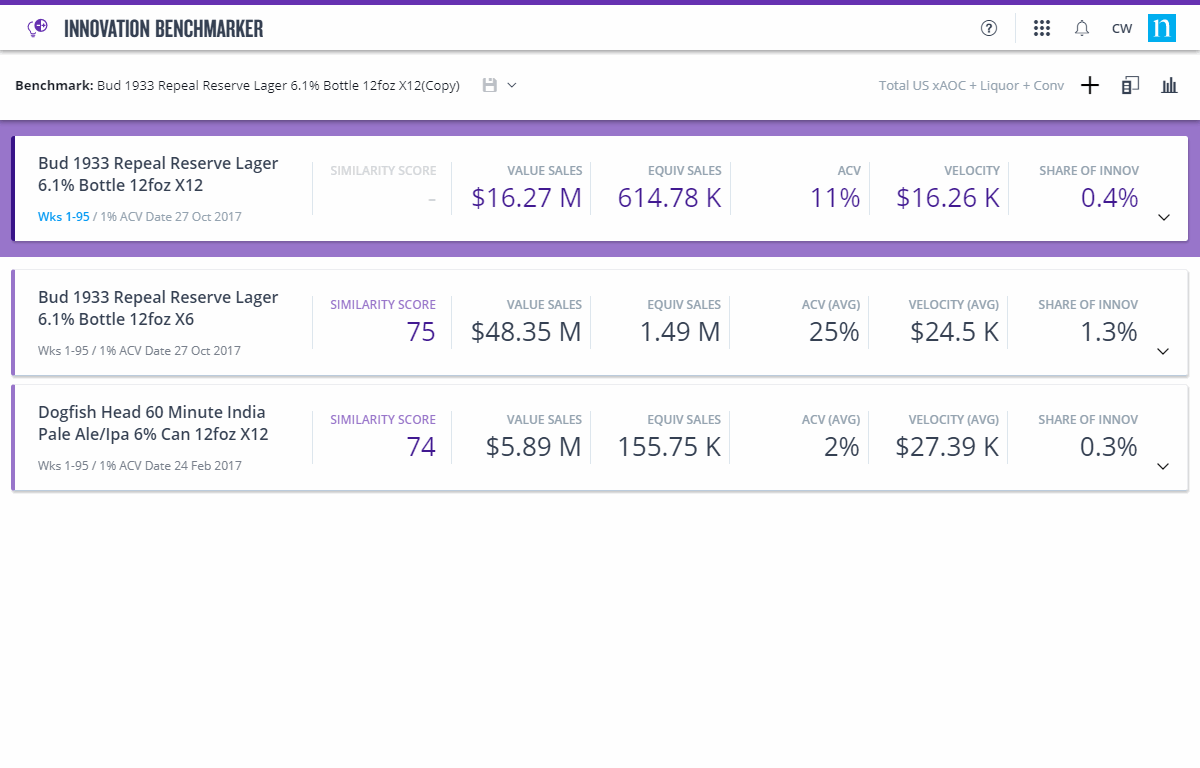Click the Wks 1-95 link on the X12 card
Viewport: 1200px width, 768px height.
(x=64, y=217)
